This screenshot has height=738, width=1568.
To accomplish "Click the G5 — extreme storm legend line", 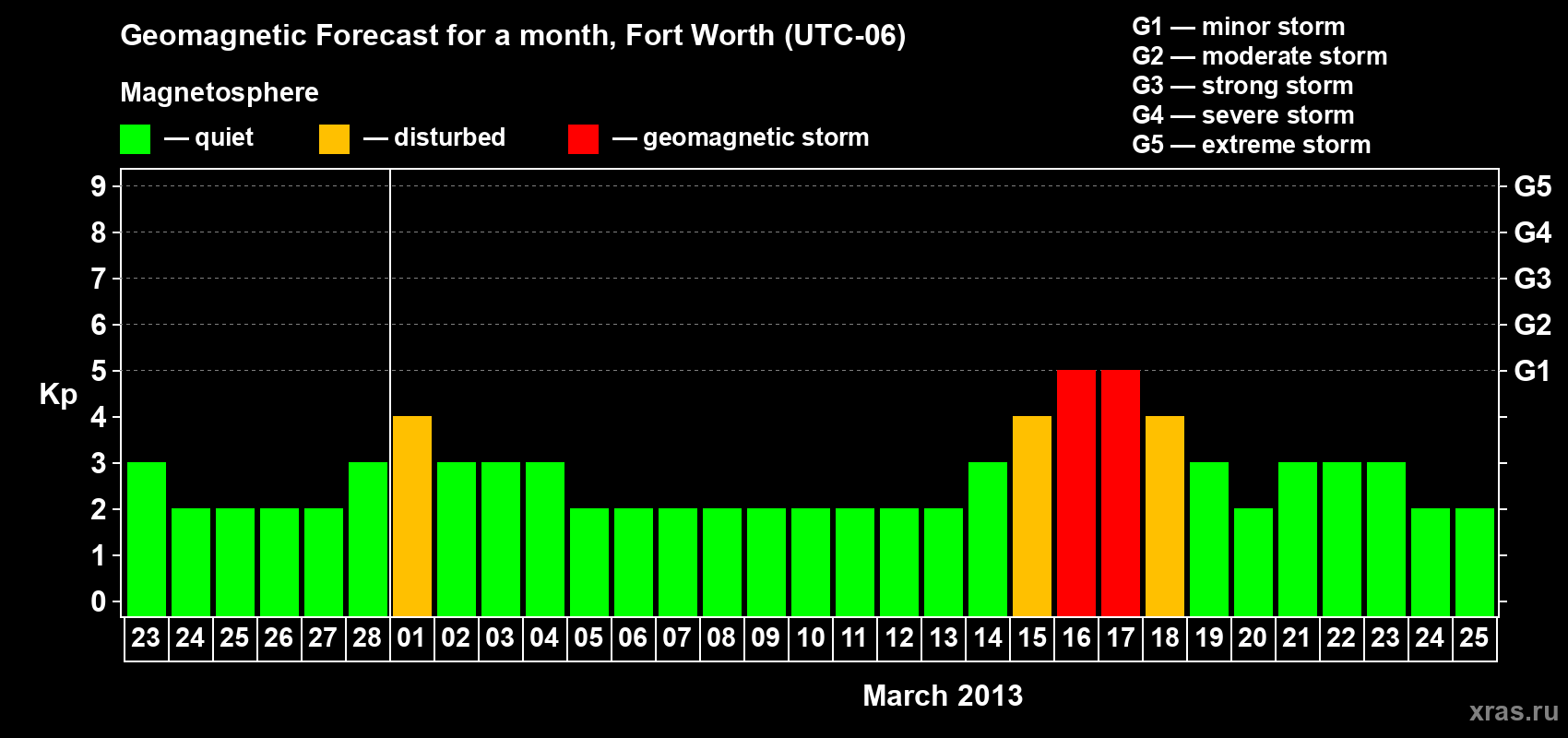I will pyautogui.click(x=1252, y=145).
